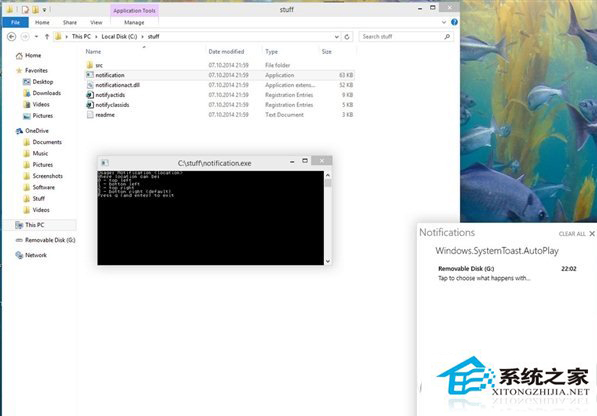Click the search magnifier icon
The image size is (597, 416).
[x=447, y=37]
